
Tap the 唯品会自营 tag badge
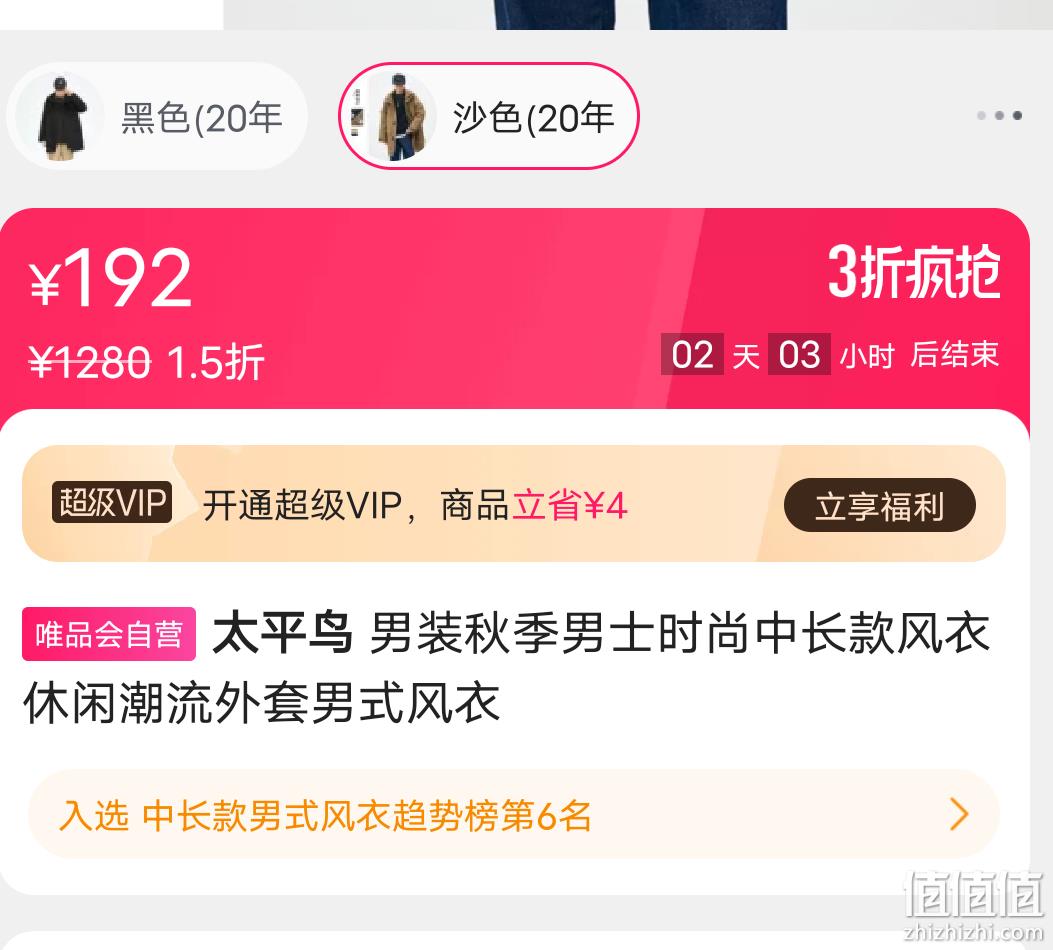pos(109,634)
